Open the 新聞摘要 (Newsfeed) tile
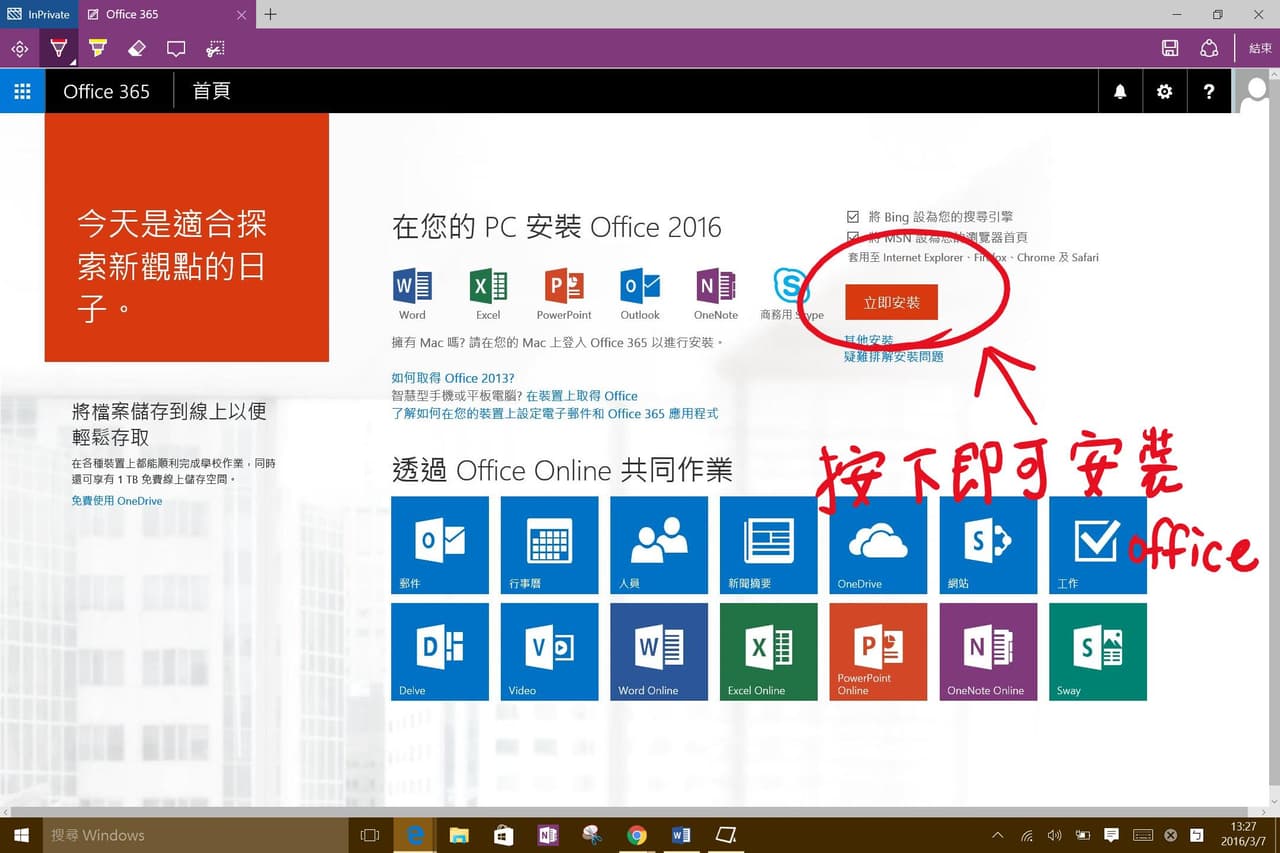The width and height of the screenshot is (1280, 853). [x=769, y=545]
